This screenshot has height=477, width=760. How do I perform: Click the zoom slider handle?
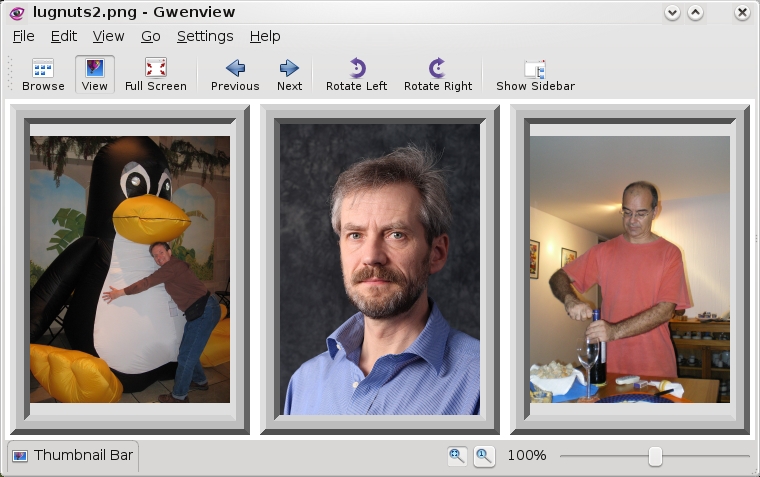[655, 456]
